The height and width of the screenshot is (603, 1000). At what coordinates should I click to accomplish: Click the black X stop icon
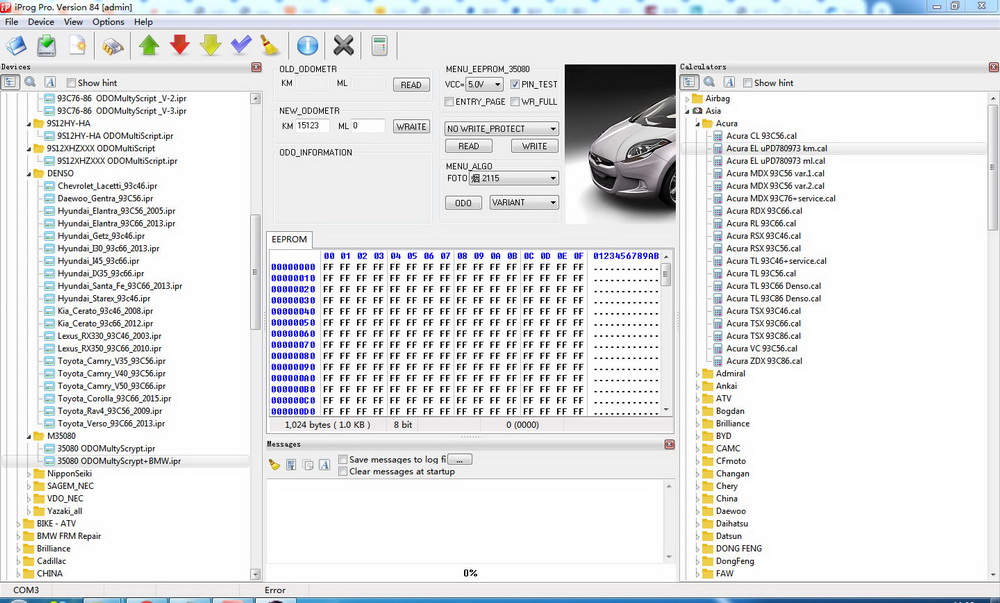tap(343, 45)
